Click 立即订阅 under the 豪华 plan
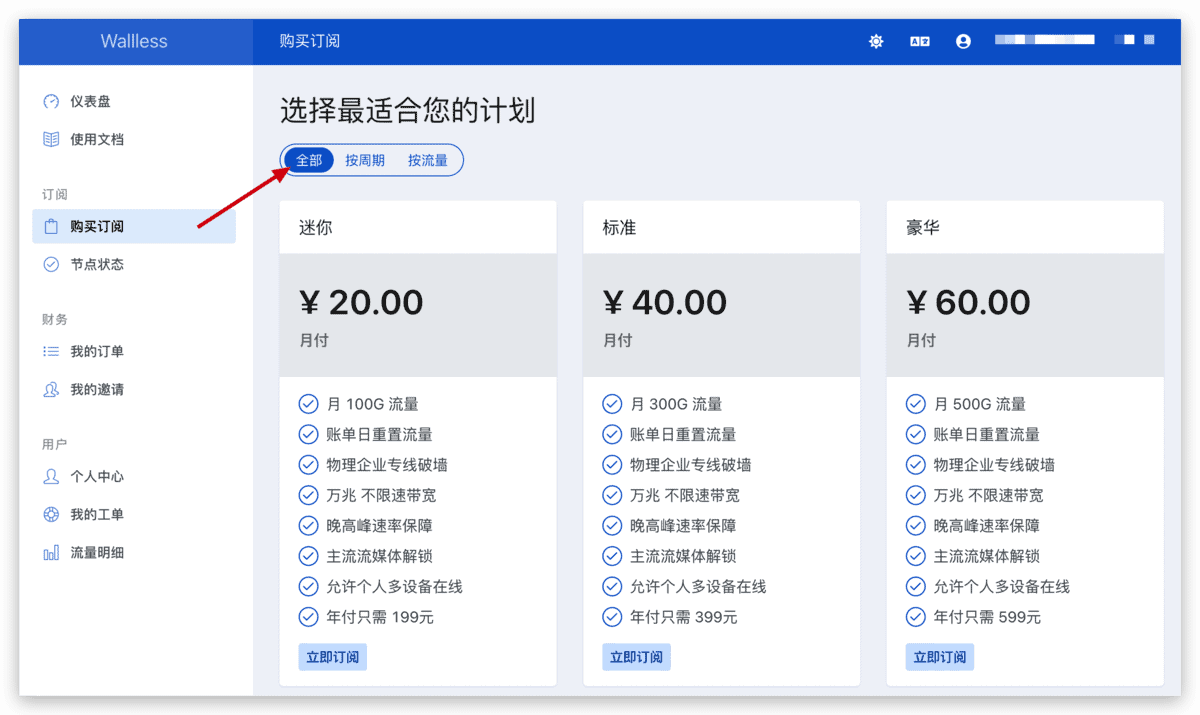 pos(939,656)
